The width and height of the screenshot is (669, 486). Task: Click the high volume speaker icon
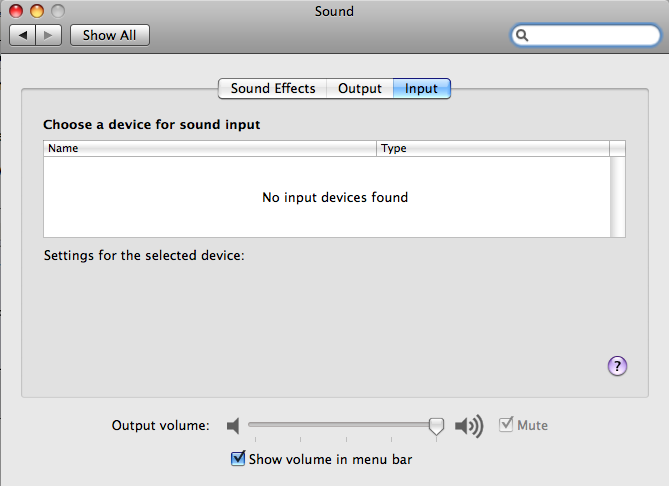tap(469, 426)
